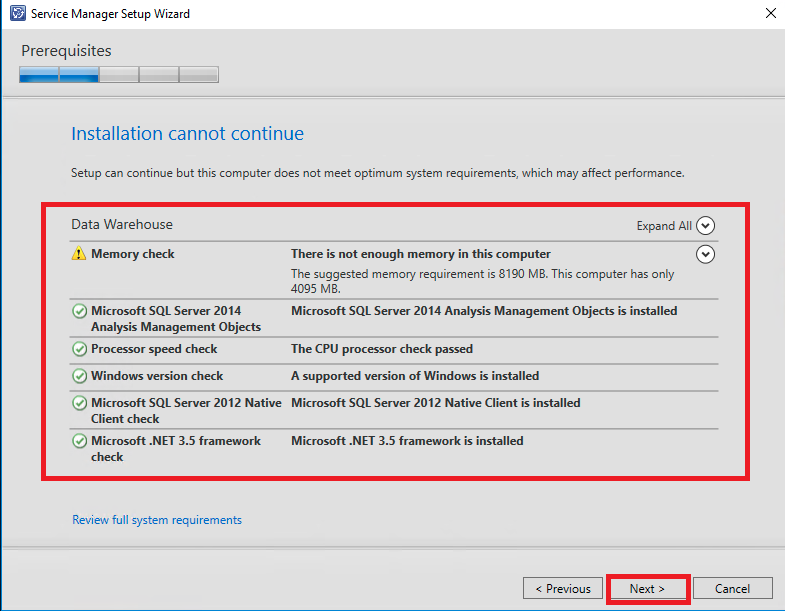Click green checkmark beside Processor speed check

coord(80,350)
